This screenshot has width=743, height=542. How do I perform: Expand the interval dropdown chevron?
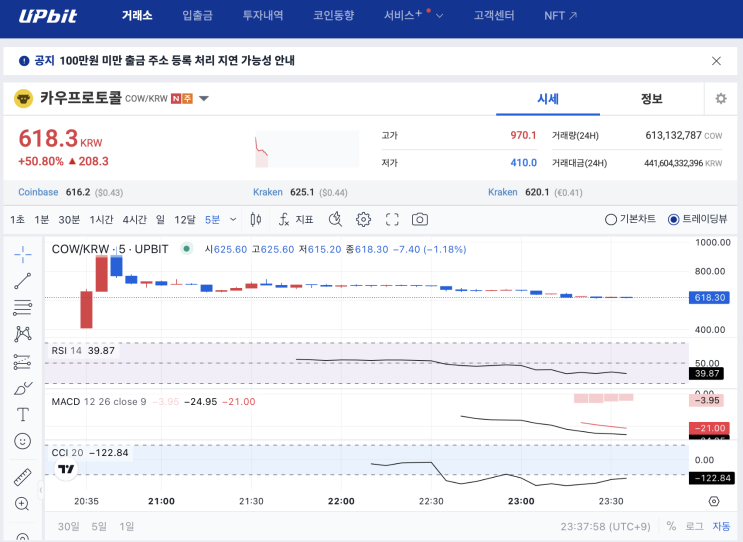click(x=233, y=220)
